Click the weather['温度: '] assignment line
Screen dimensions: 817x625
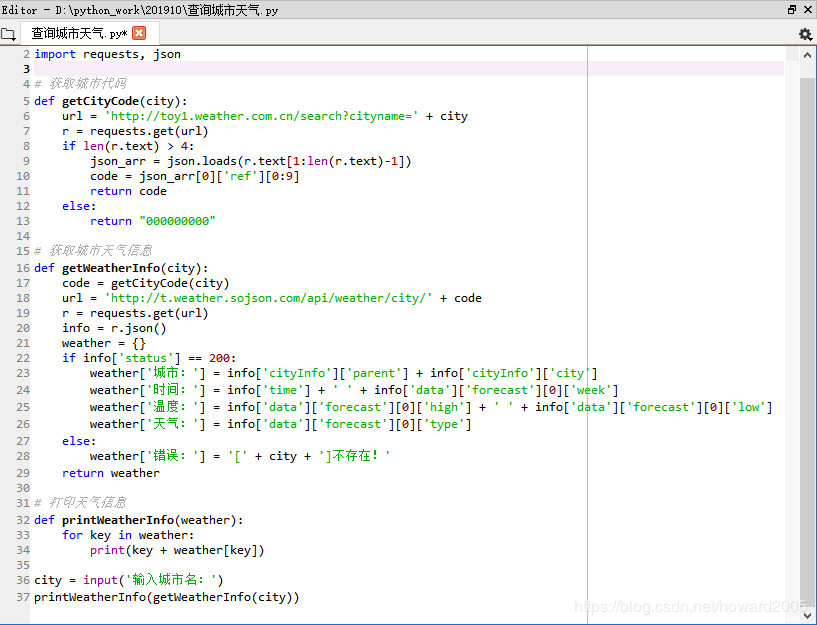coord(431,407)
